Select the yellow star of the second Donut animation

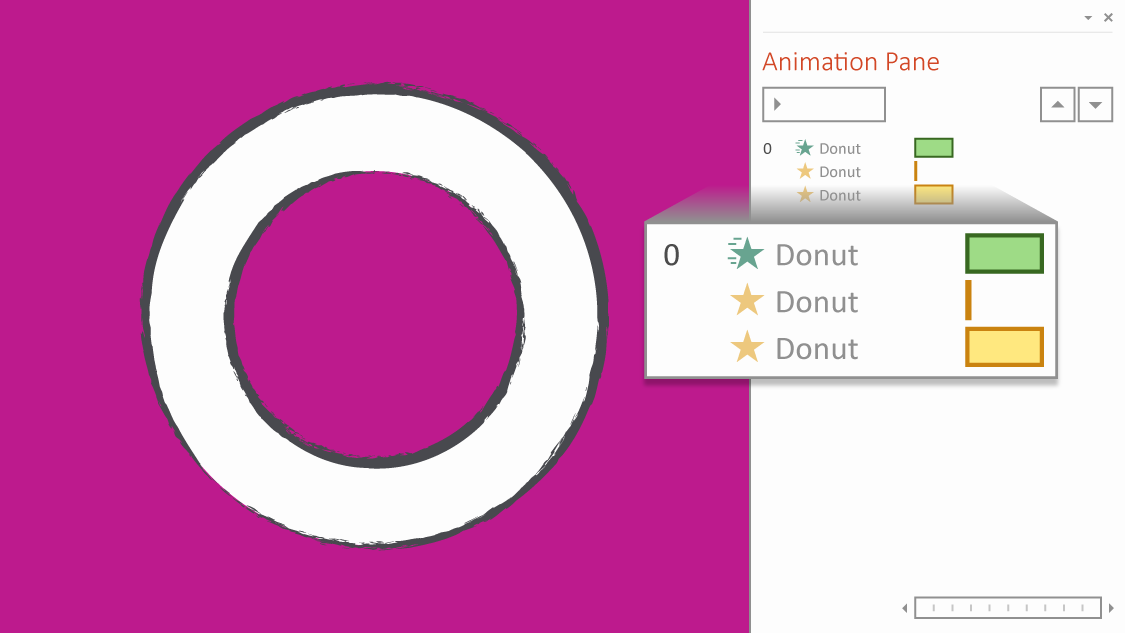[x=806, y=171]
